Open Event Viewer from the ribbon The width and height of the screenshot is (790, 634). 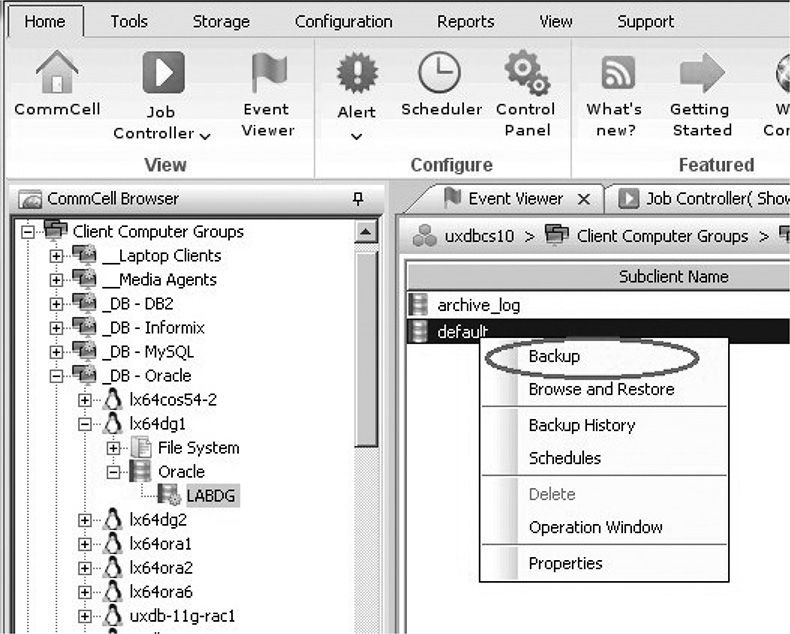coord(269,73)
